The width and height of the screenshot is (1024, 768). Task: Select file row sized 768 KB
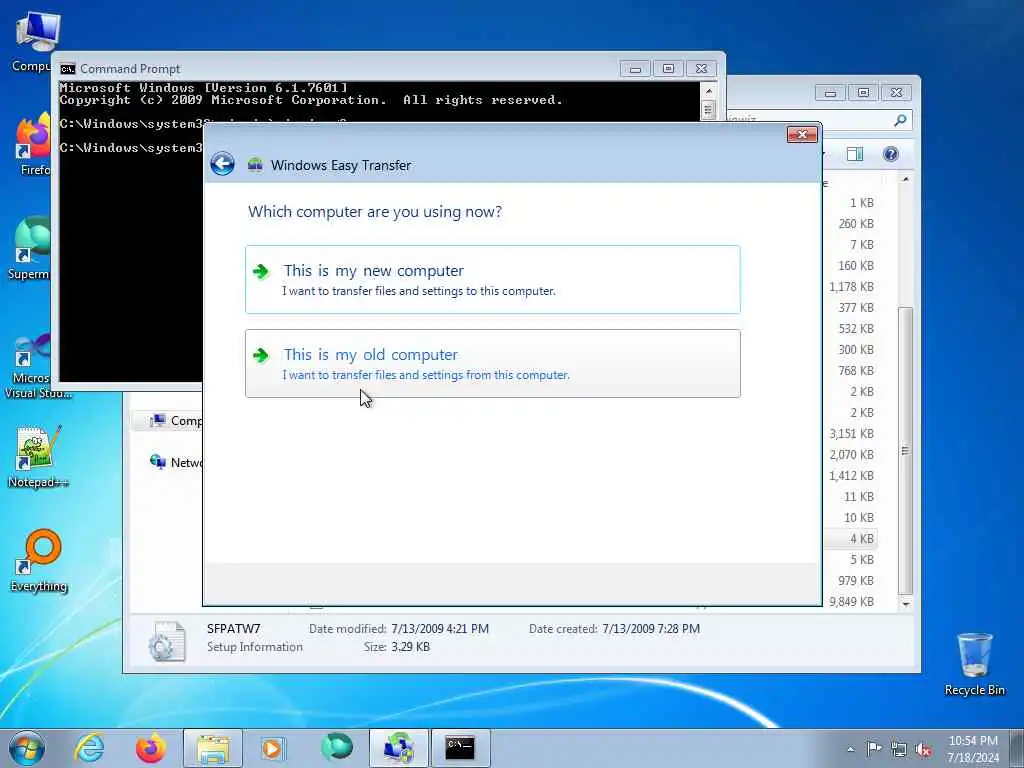[851, 370]
